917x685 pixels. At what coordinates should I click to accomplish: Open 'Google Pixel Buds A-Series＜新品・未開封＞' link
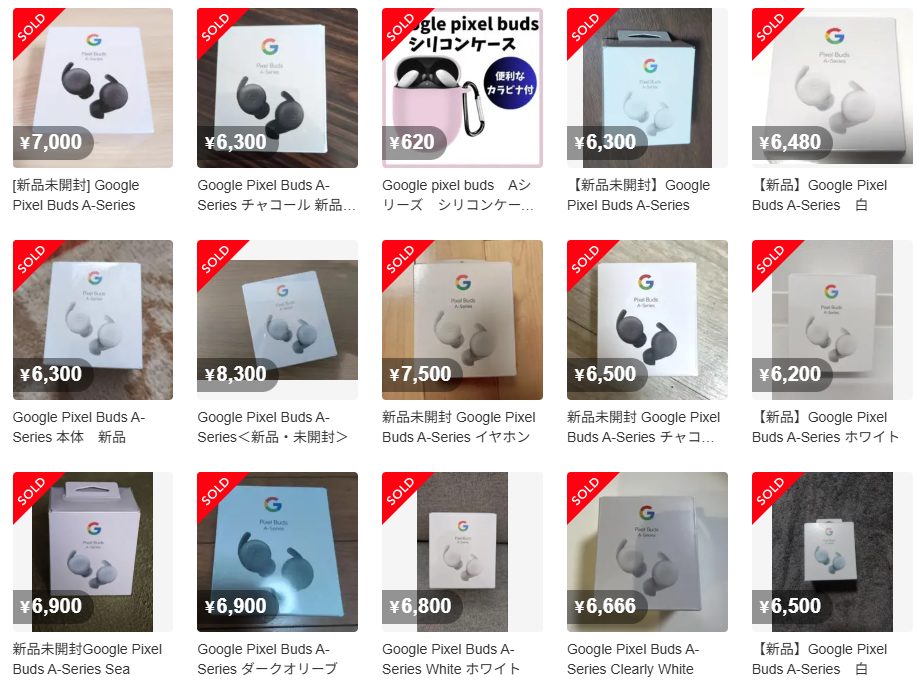click(273, 427)
